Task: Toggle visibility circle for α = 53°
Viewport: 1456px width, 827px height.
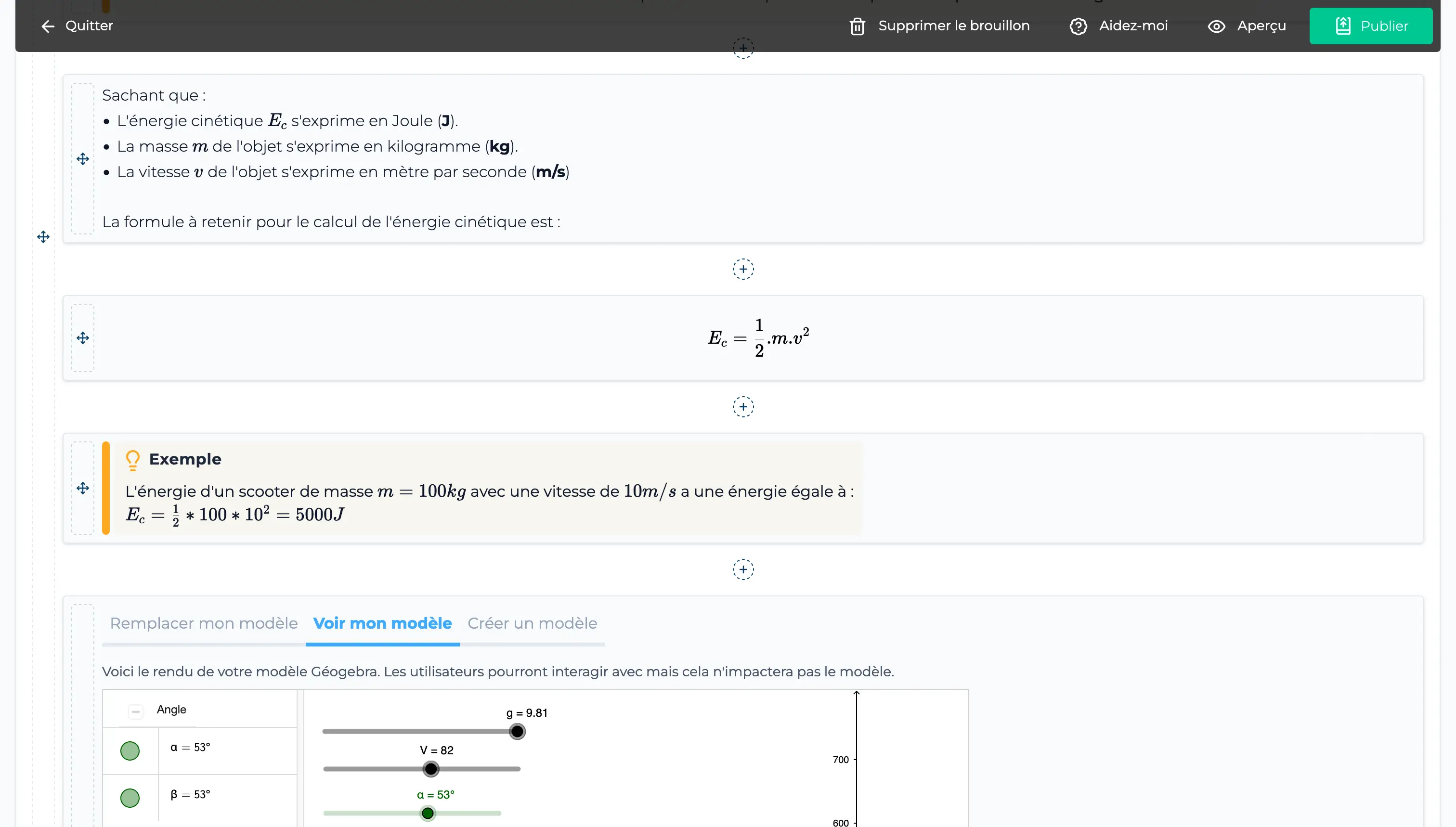Action: [130, 750]
